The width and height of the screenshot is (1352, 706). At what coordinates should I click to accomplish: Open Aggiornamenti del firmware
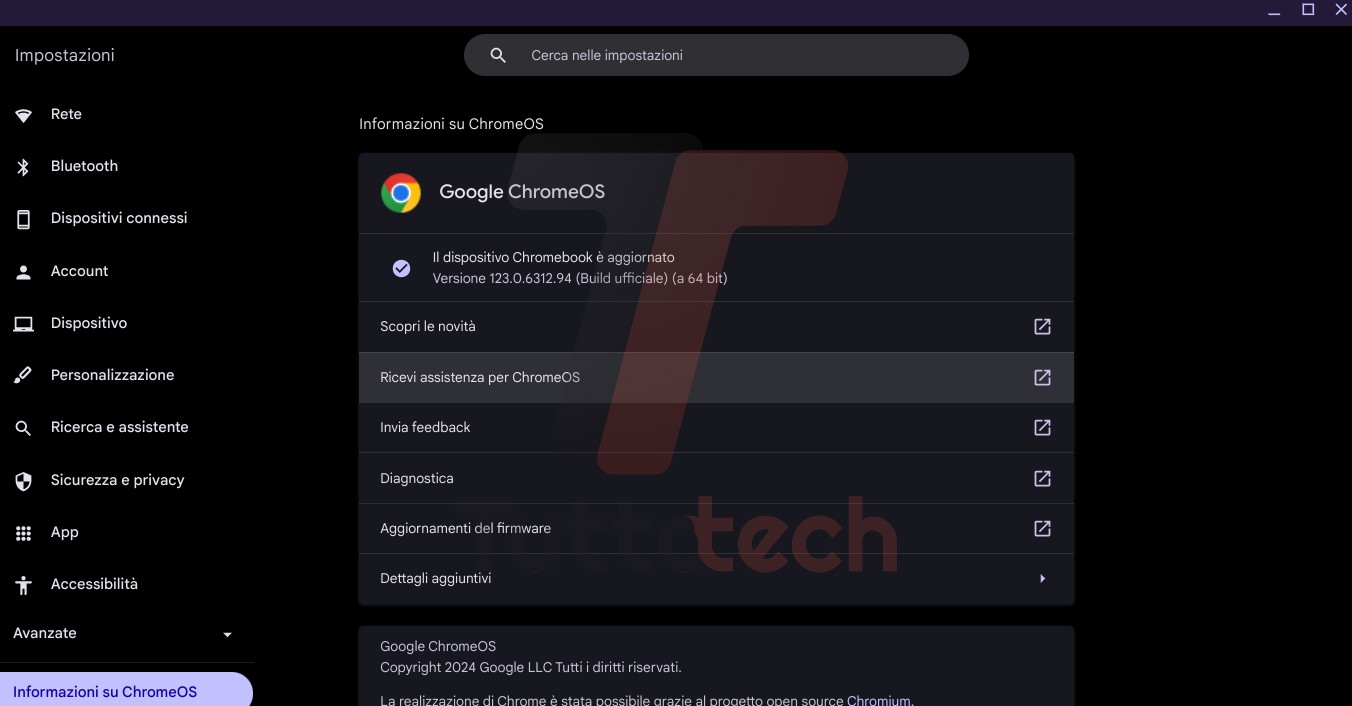click(x=465, y=528)
